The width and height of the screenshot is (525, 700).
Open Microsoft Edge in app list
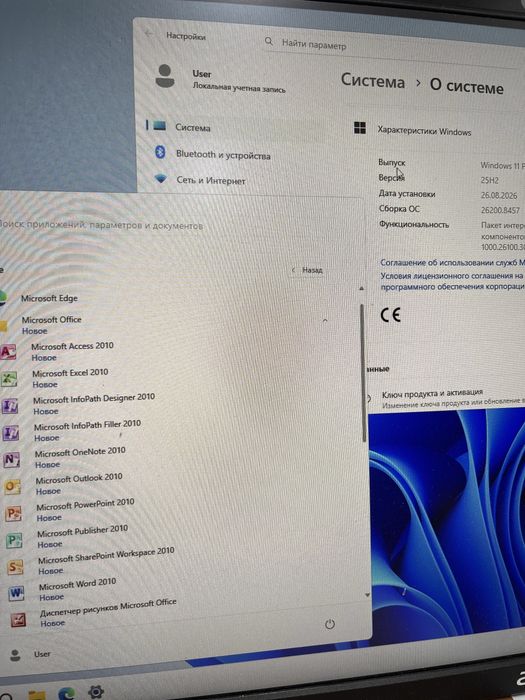(x=50, y=298)
